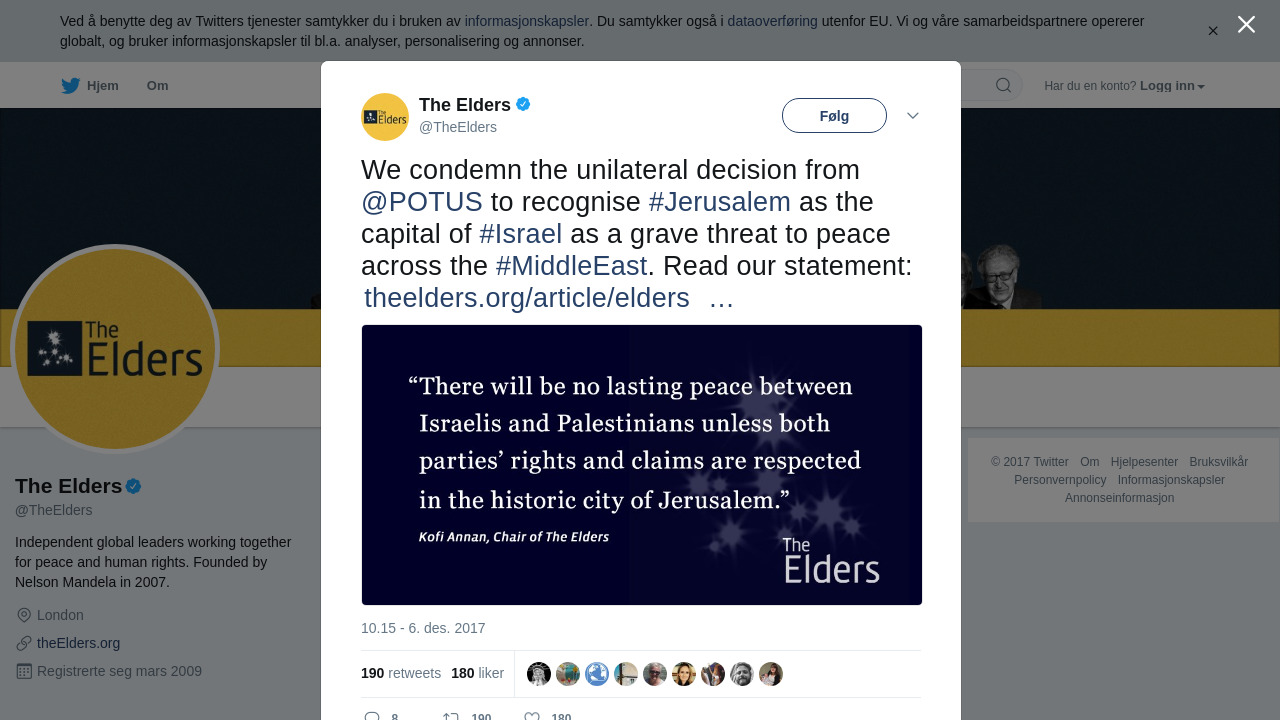
Task: Click the reply speech bubble icon
Action: coord(372,717)
